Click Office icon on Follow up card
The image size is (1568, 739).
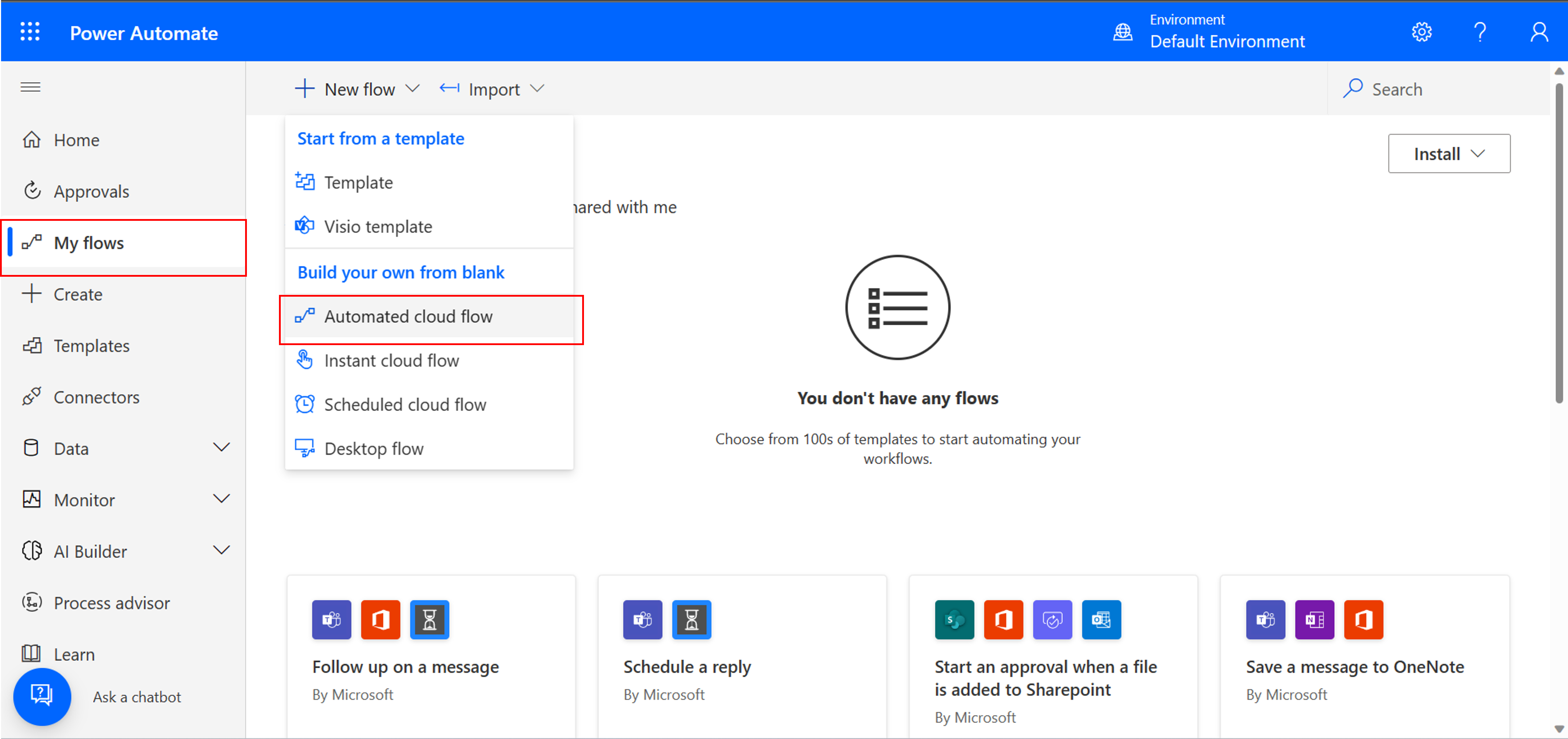[x=381, y=620]
